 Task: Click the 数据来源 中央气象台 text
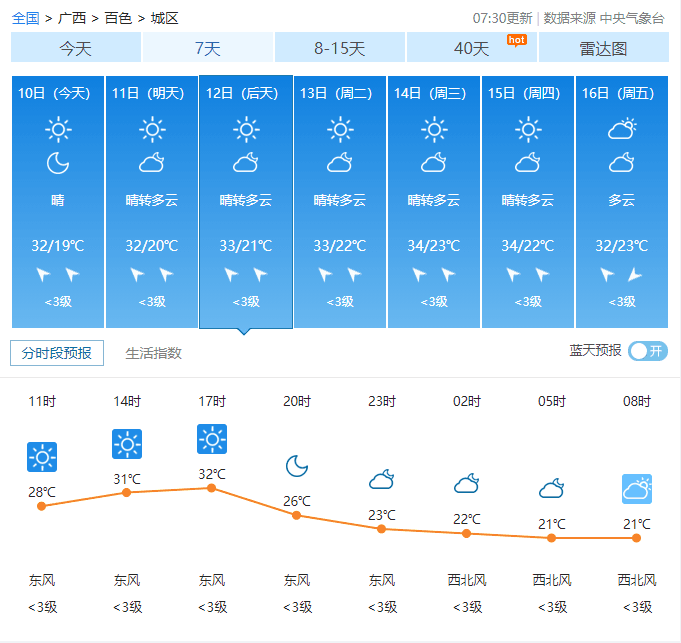[604, 18]
